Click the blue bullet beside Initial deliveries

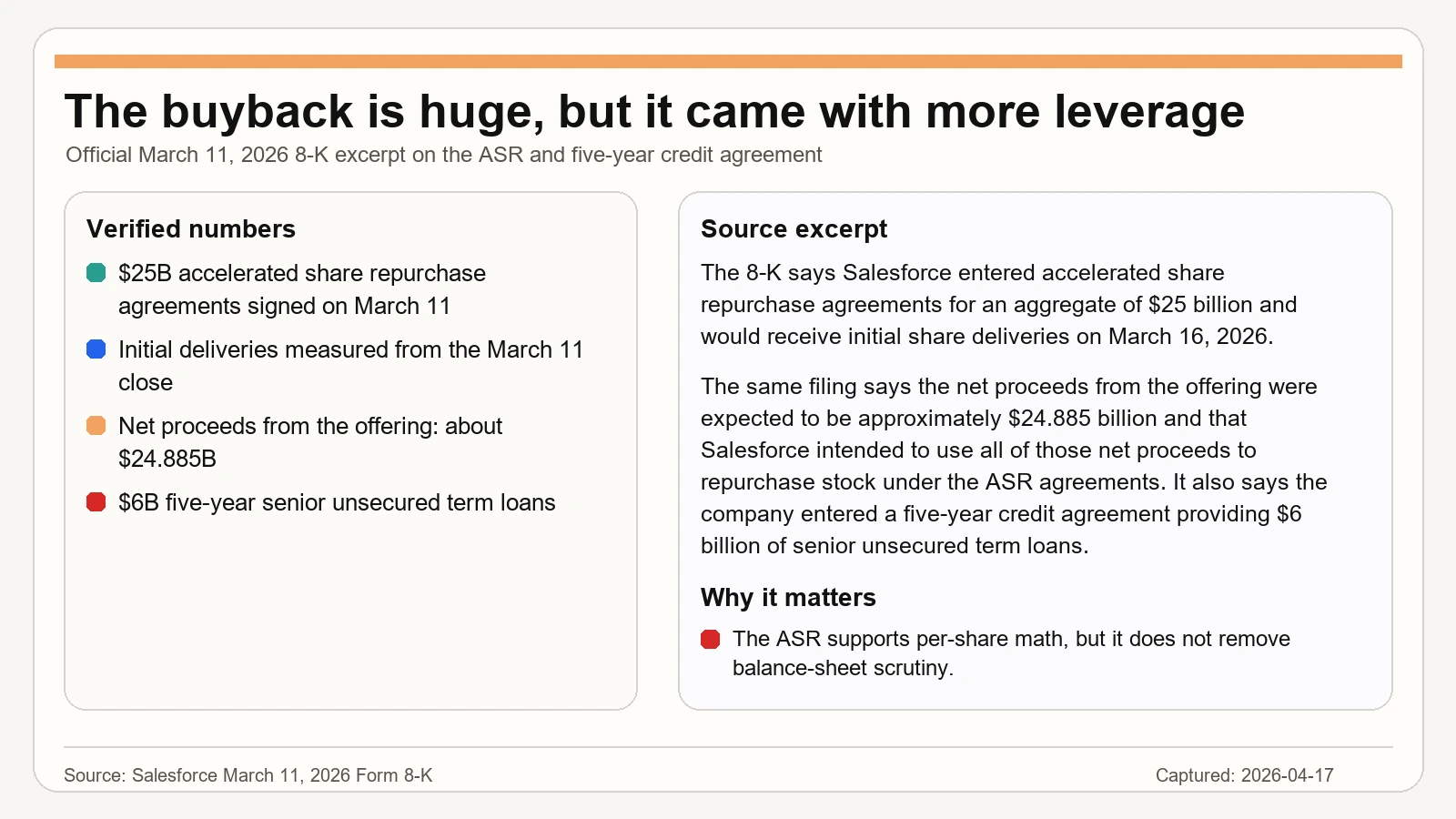(96, 349)
